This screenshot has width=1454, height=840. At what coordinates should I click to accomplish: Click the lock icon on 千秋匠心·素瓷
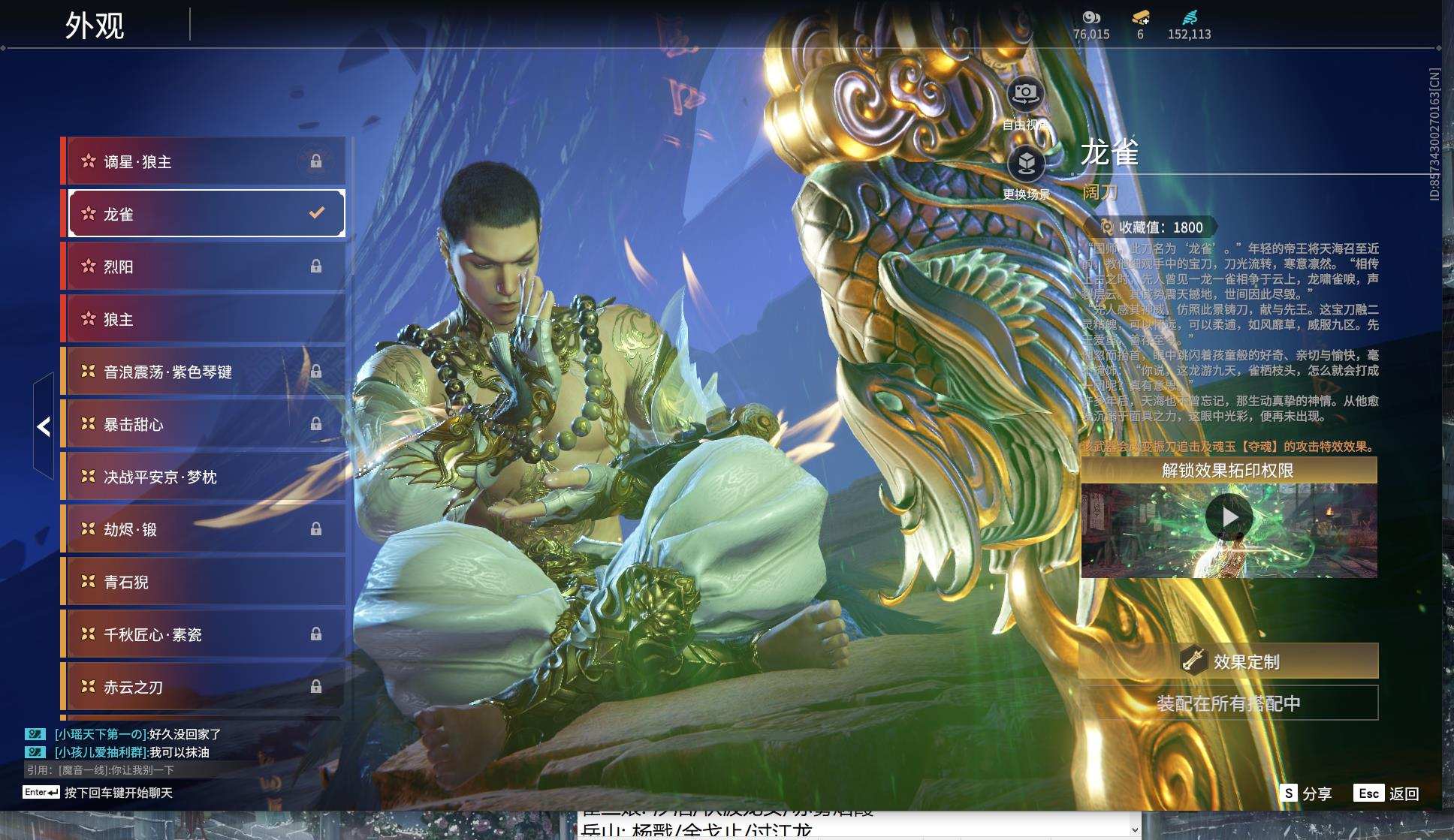316,634
